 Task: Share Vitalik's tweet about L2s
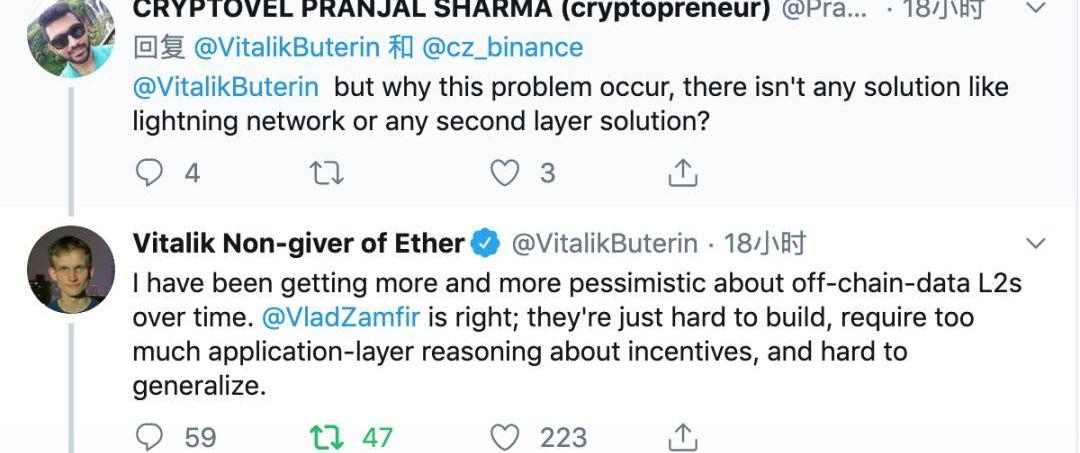[x=683, y=437]
